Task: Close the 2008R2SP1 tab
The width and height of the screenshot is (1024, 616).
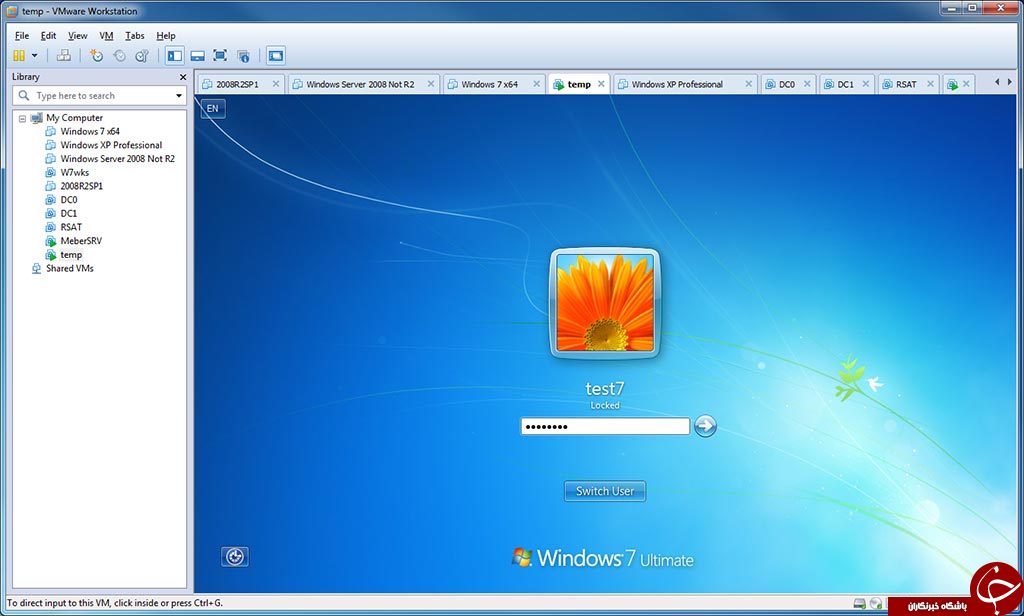Action: coord(276,84)
